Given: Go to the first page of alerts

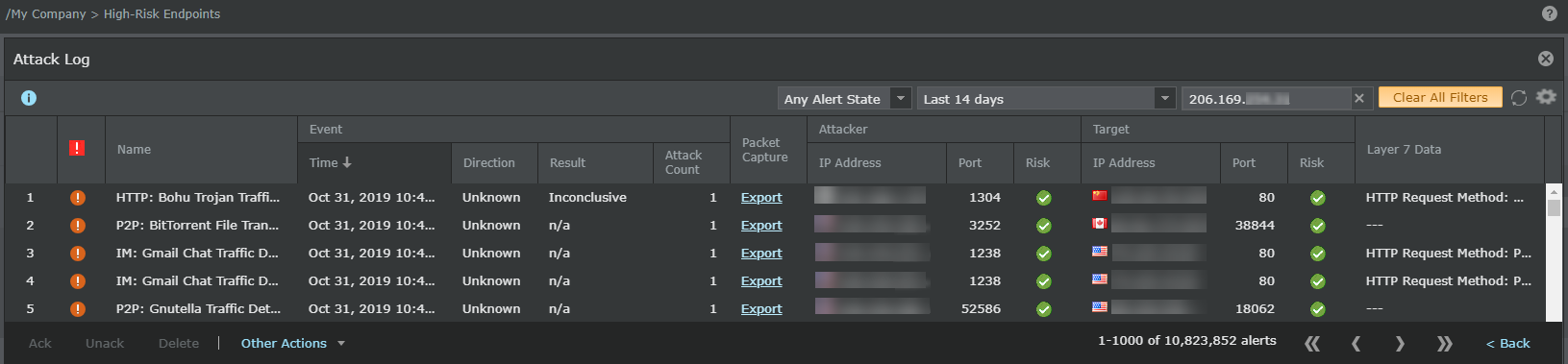Looking at the screenshot, I should pyautogui.click(x=1312, y=344).
